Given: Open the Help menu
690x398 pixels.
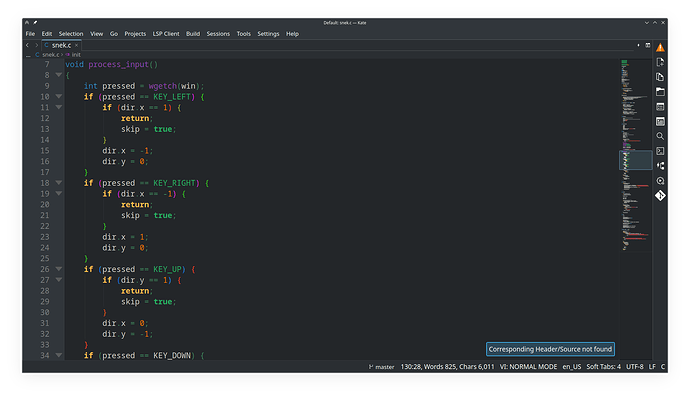Looking at the screenshot, I should coord(292,33).
